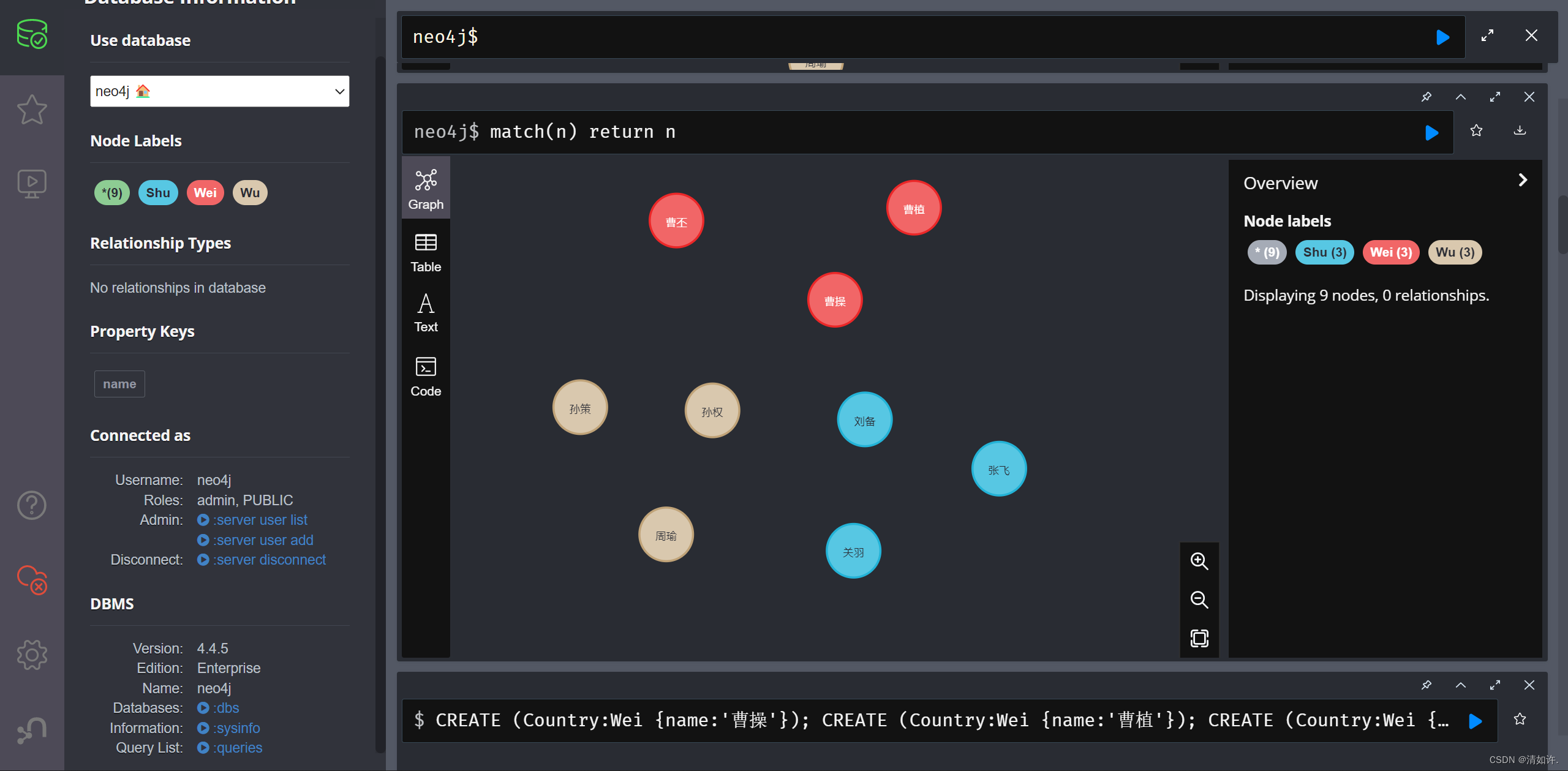Click the :server user list link
Viewport: 1568px width, 771px height.
pos(260,520)
